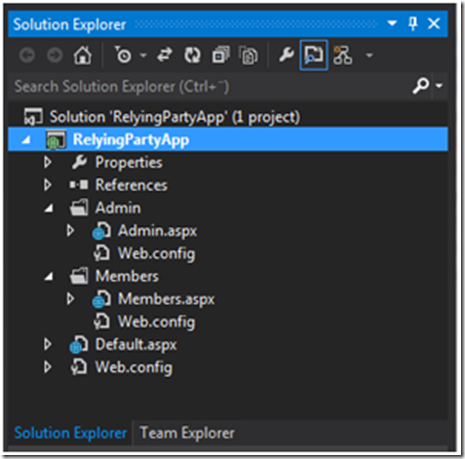Expand the root Web.config node

[48, 367]
